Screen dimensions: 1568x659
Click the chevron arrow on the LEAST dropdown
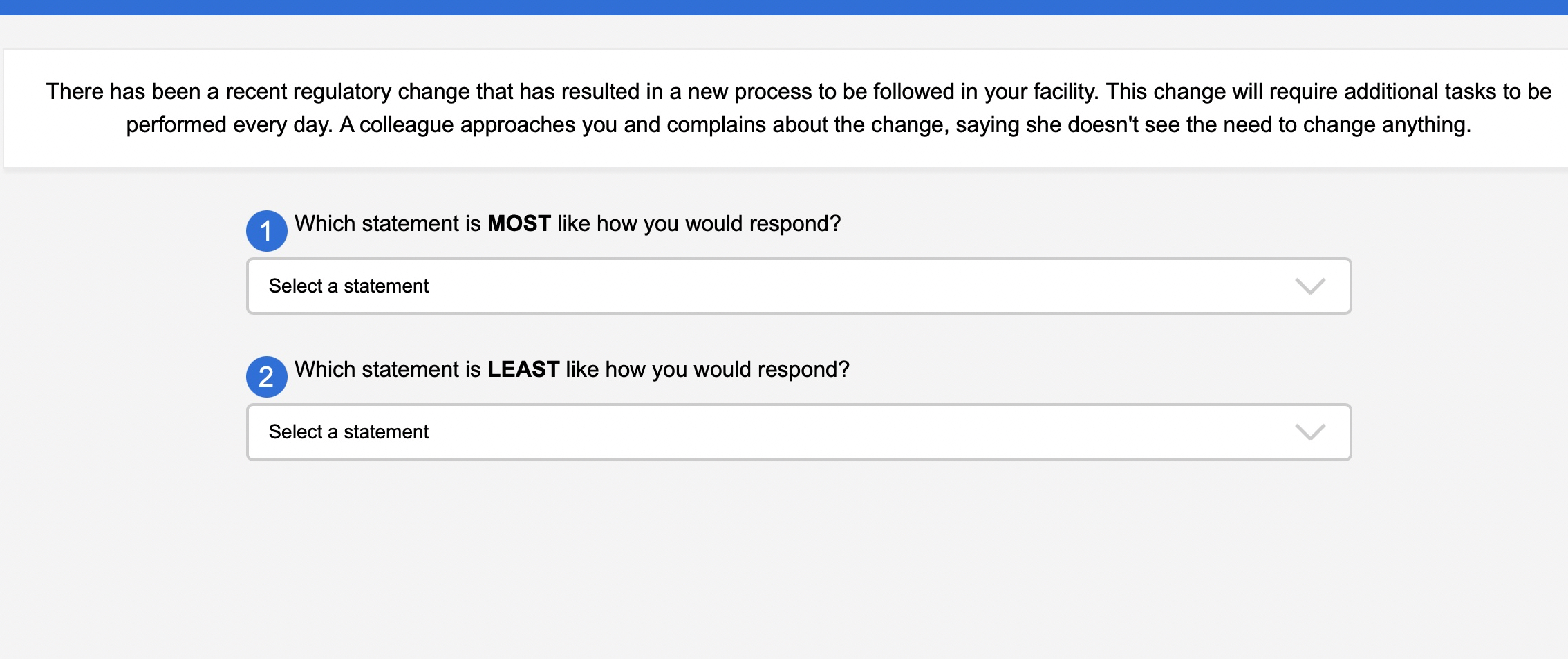(1309, 432)
